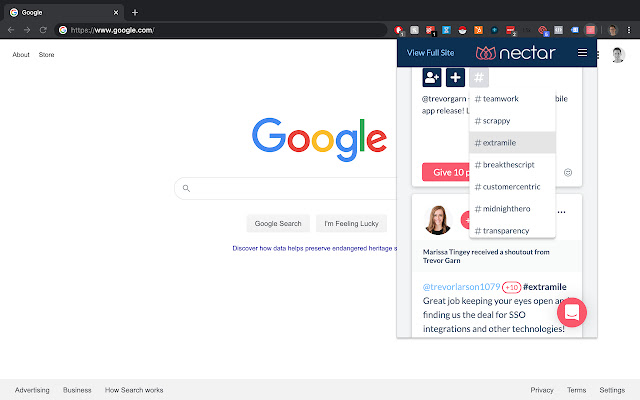Click the Google browser tab
This screenshot has width=640, height=400.
63,13
